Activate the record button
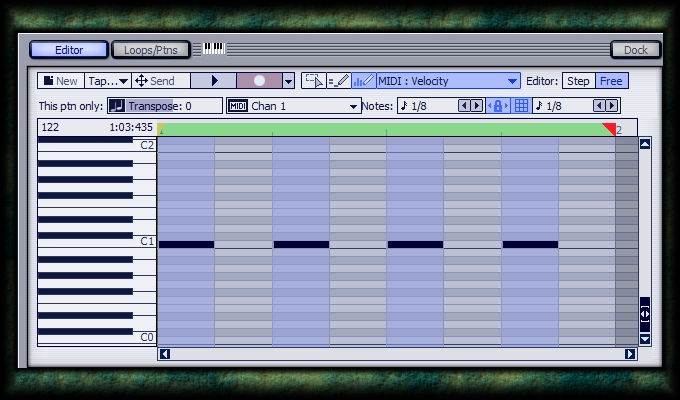680x400 pixels. click(259, 81)
